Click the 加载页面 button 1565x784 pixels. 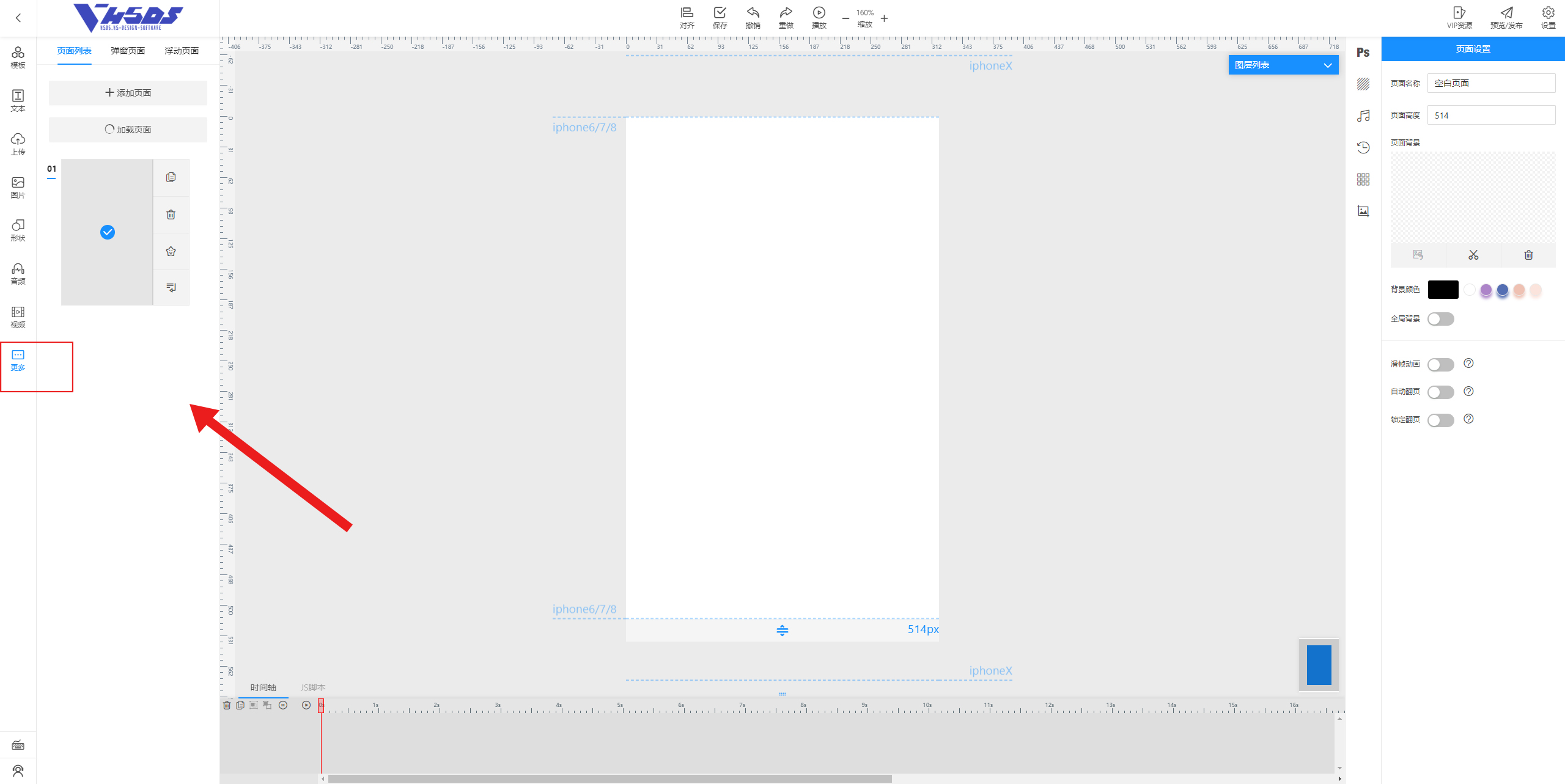click(x=128, y=130)
